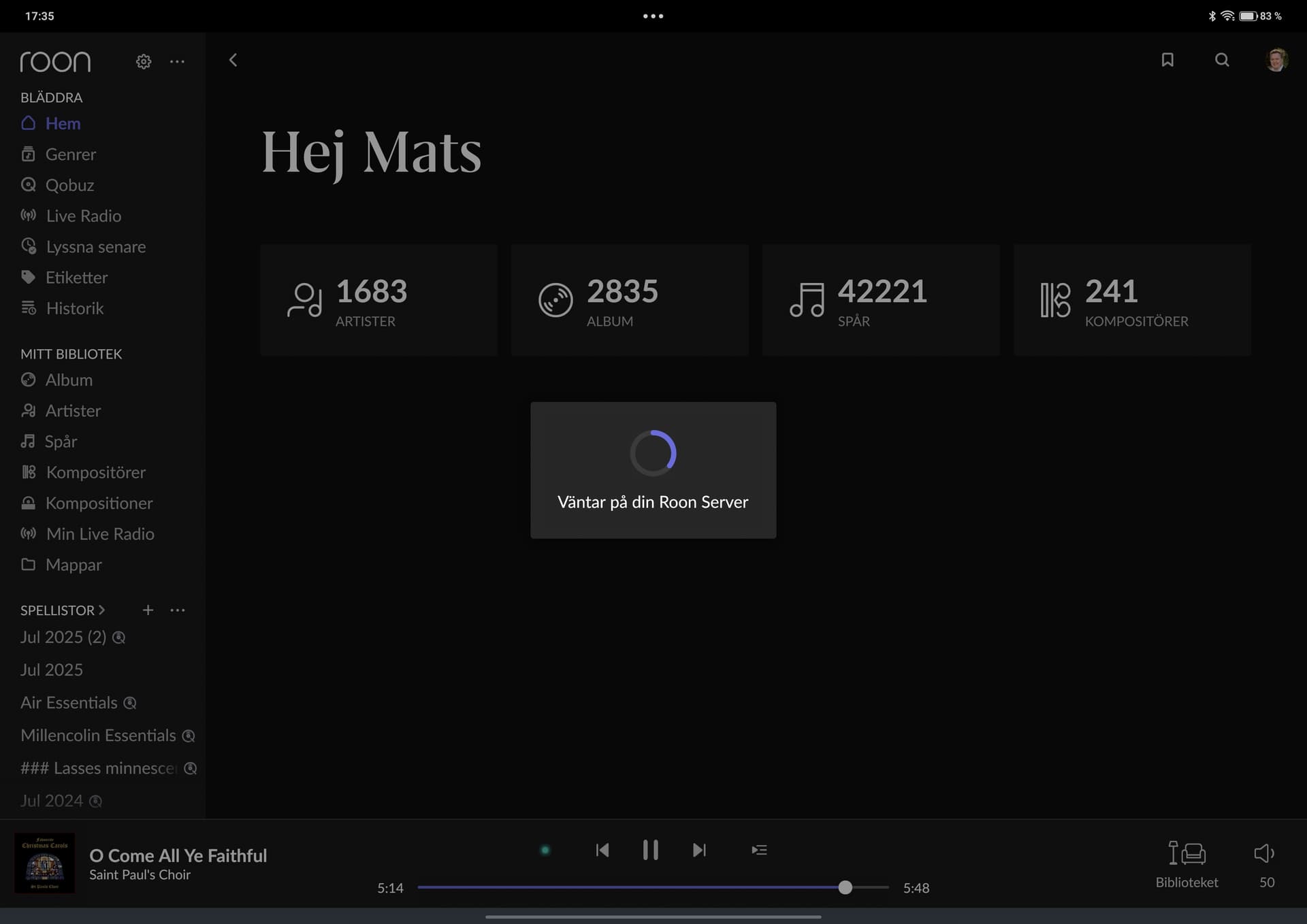Pause the currently playing track
Viewport: 1307px width, 924px height.
(650, 850)
